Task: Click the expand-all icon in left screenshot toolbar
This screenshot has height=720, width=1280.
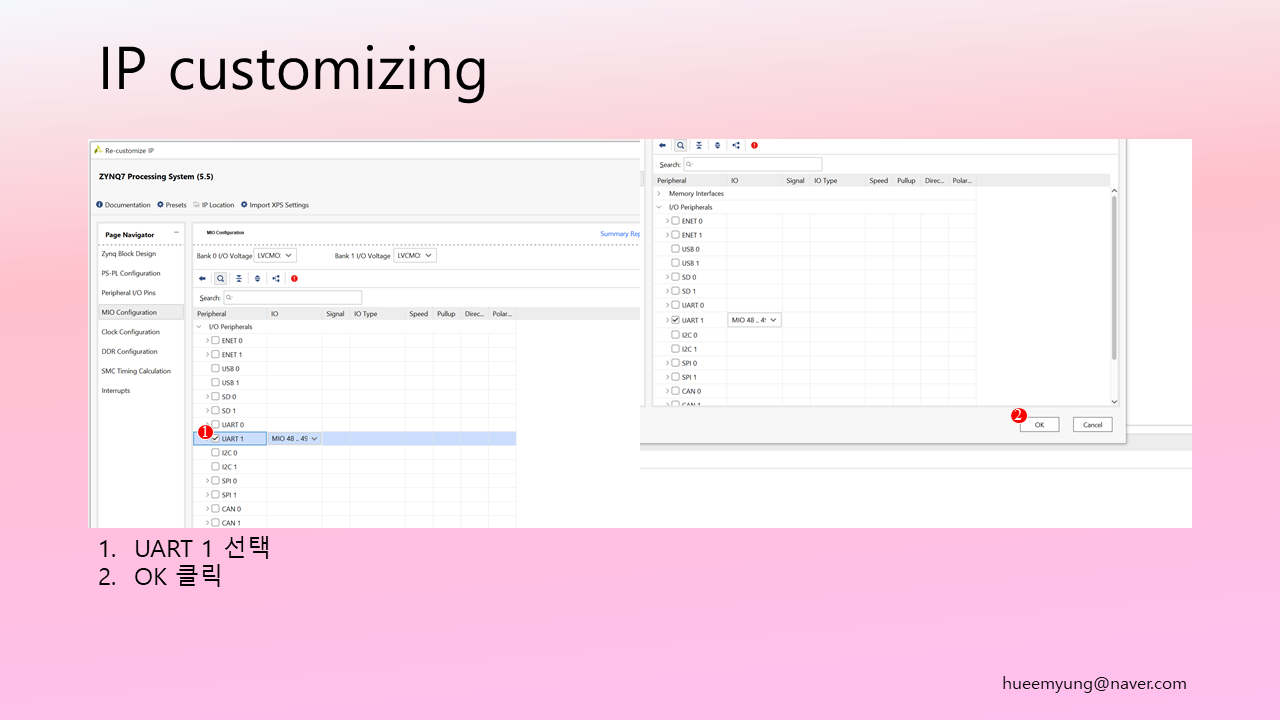Action: pyautogui.click(x=257, y=279)
